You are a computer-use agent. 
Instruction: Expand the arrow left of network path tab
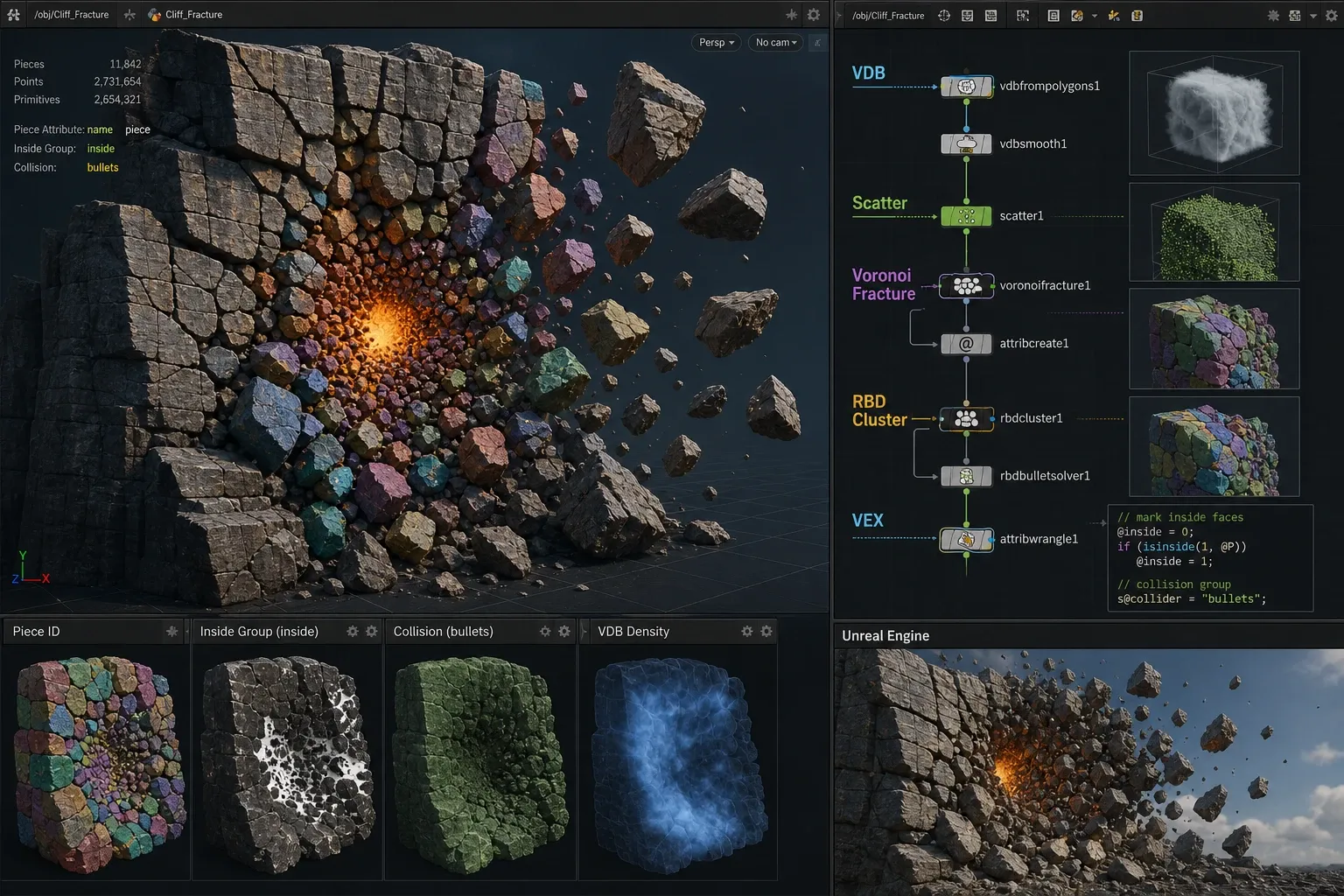tap(840, 16)
